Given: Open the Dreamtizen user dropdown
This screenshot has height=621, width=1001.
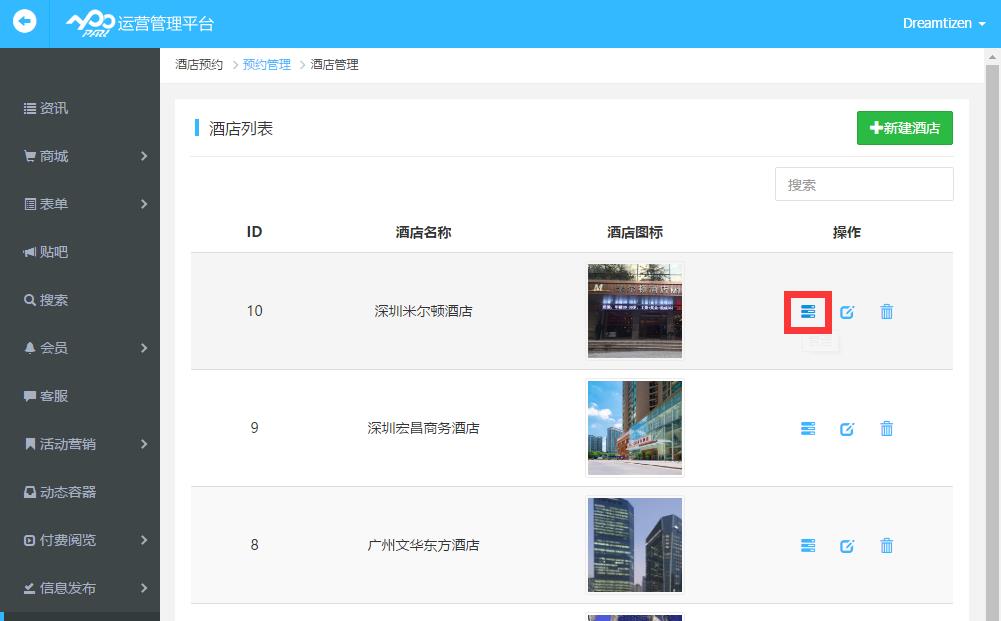Looking at the screenshot, I should [943, 23].
